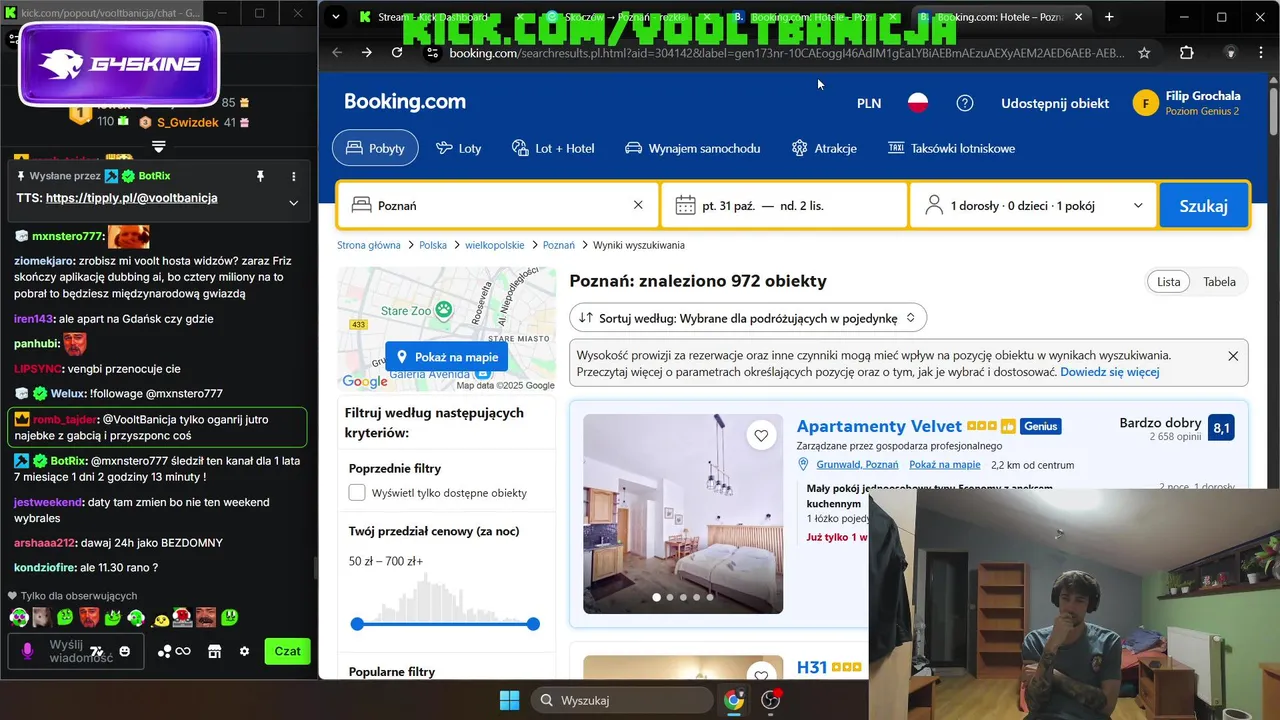Go back in the browser
Image resolution: width=1280 pixels, height=720 pixels.
point(337,53)
